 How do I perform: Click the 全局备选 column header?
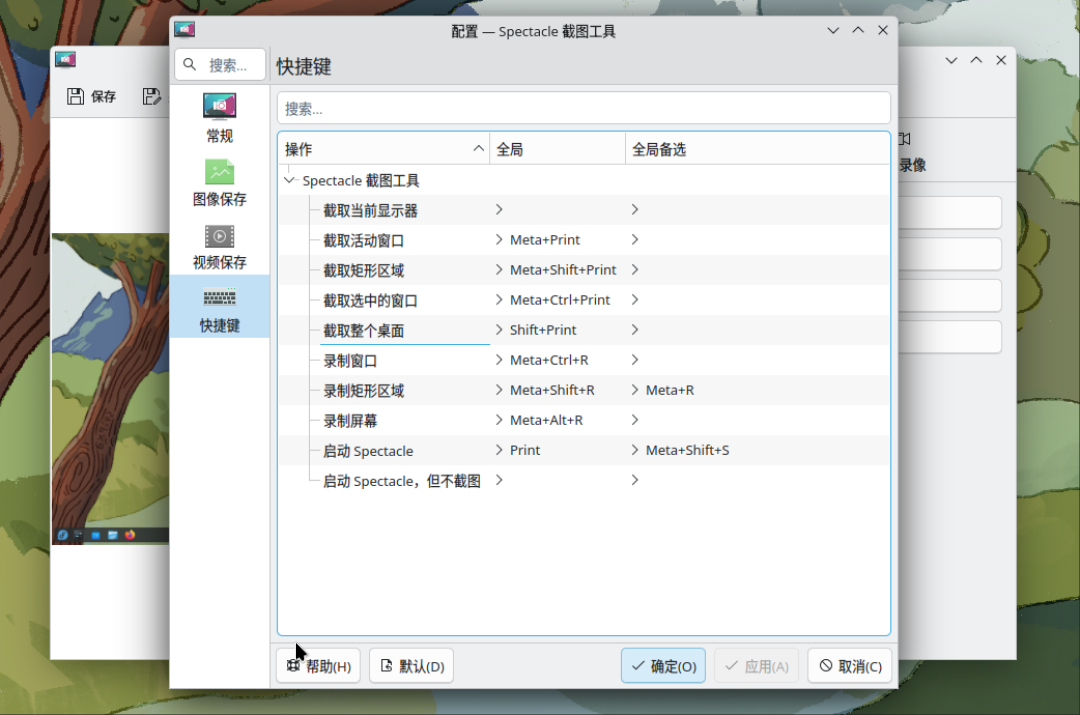757,149
